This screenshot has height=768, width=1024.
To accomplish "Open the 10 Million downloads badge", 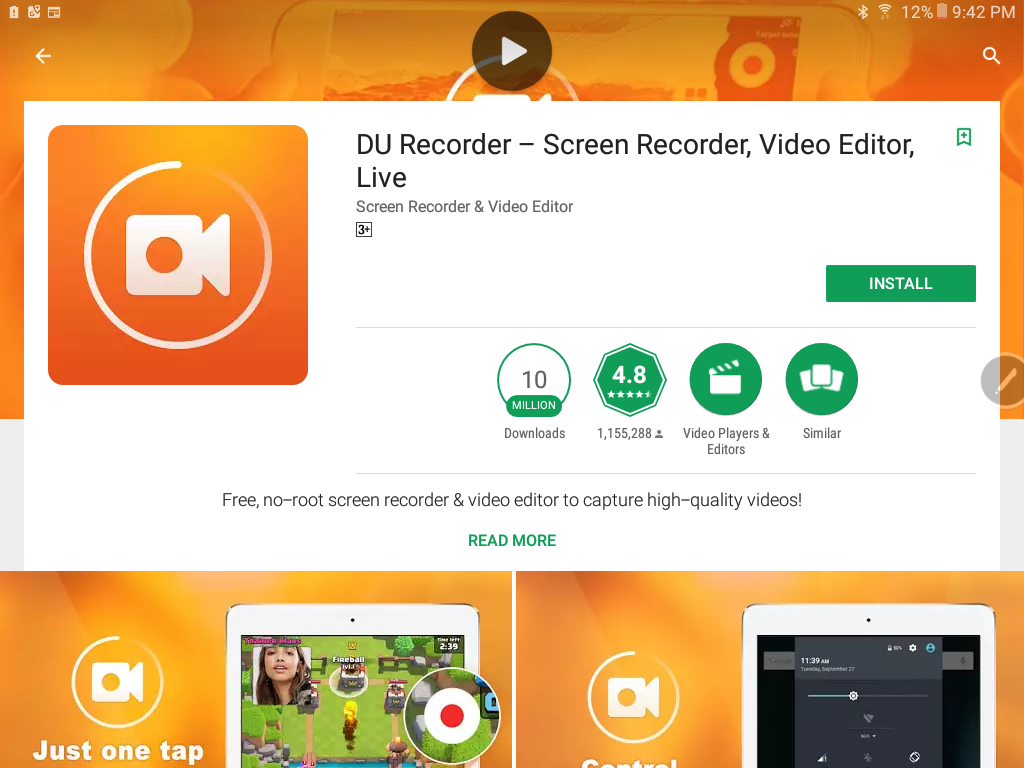I will point(534,380).
